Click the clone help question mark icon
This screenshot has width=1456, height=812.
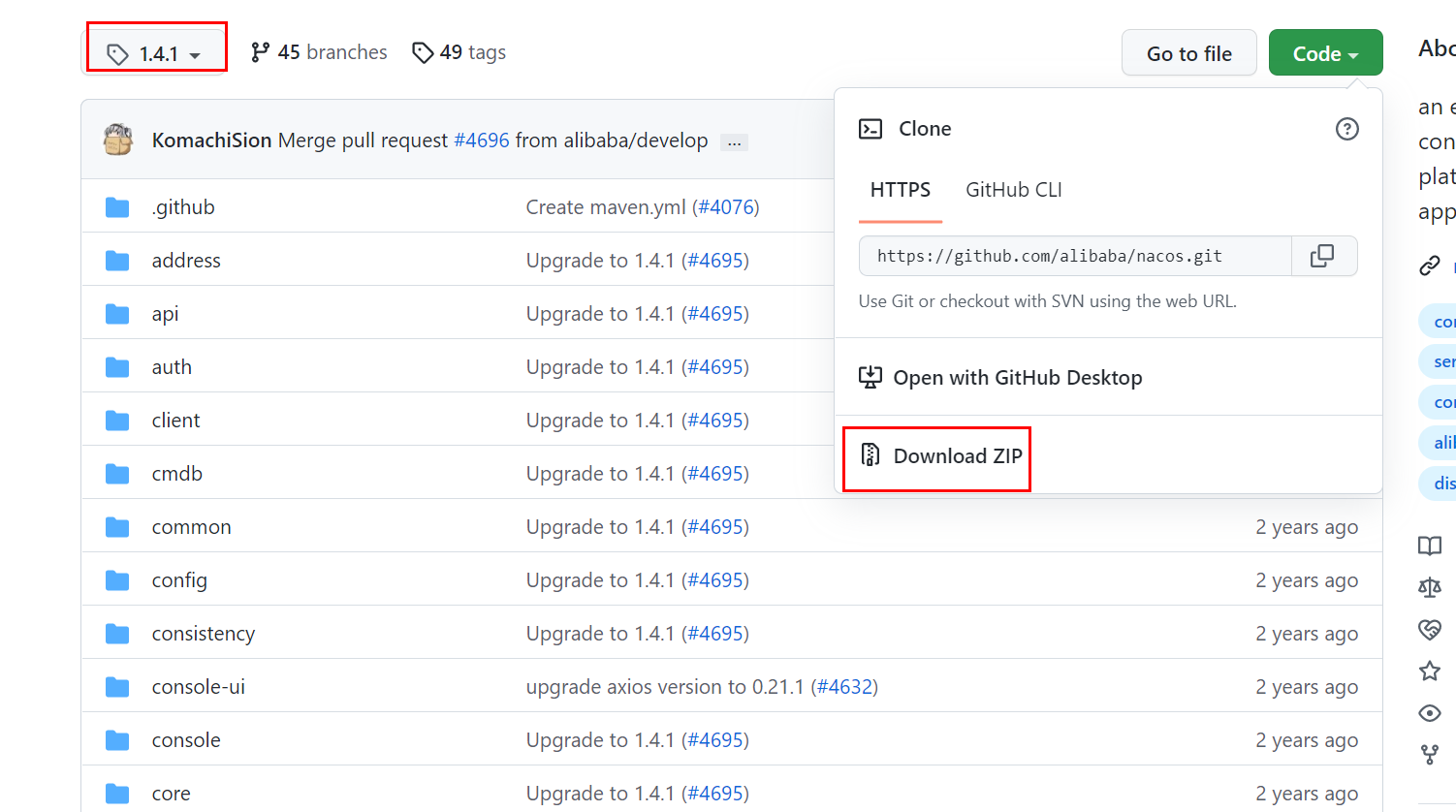(1347, 129)
